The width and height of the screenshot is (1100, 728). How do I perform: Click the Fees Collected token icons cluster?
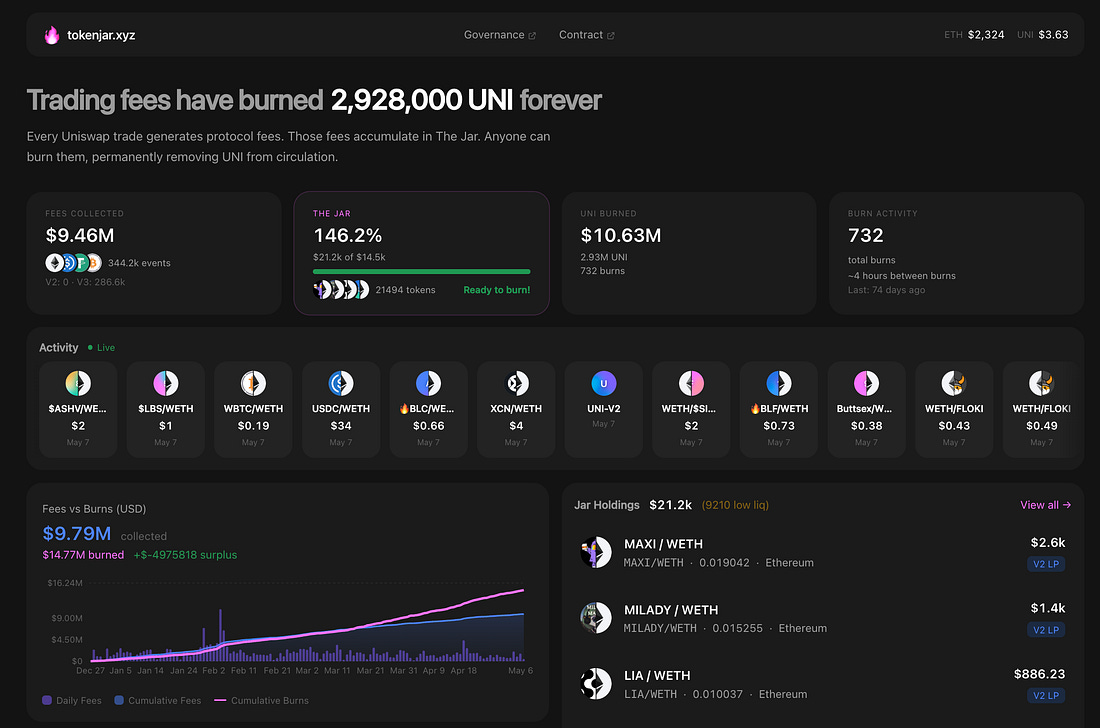tap(74, 263)
